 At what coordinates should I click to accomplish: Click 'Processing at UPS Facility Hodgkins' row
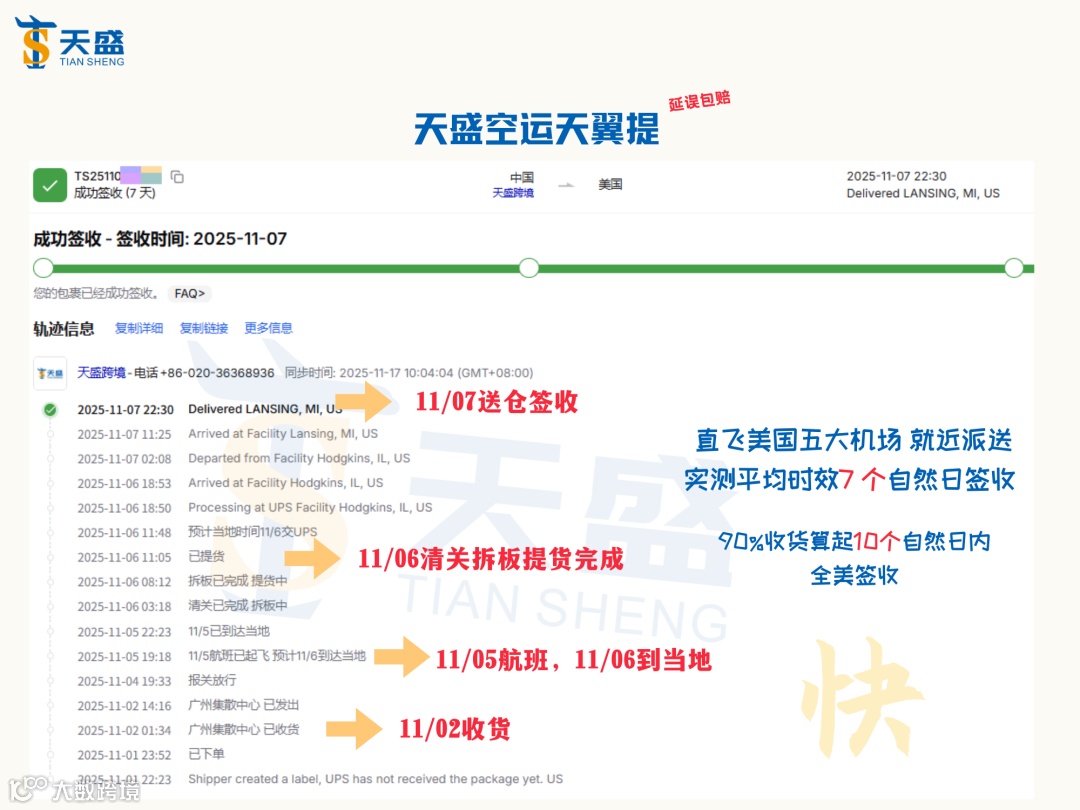coord(310,508)
